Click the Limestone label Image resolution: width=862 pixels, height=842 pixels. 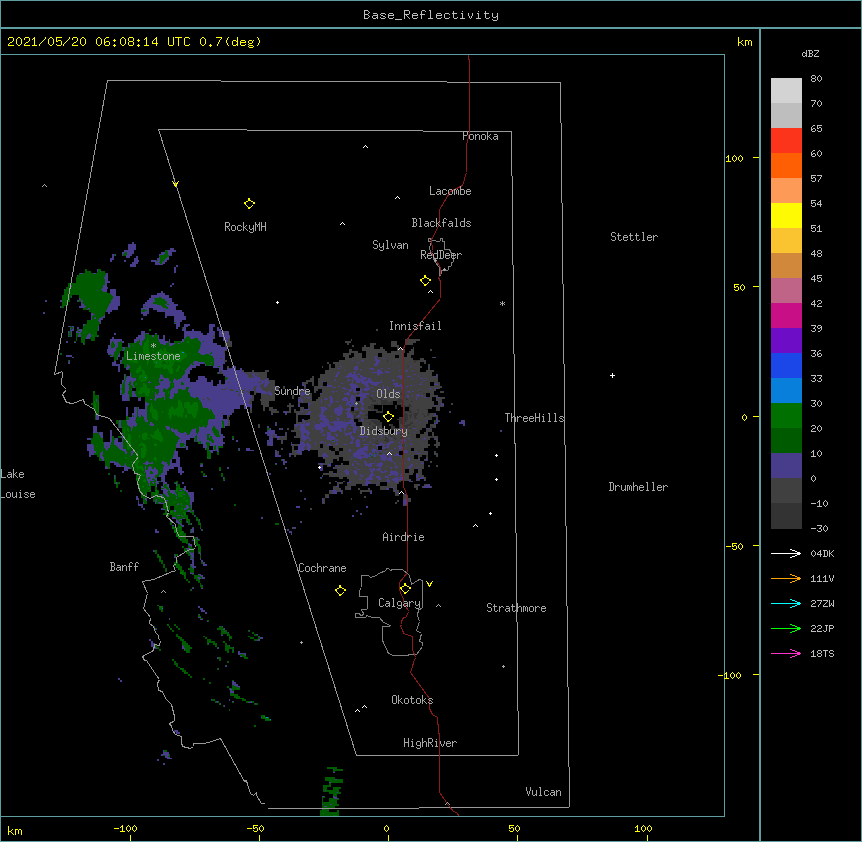[x=153, y=356]
